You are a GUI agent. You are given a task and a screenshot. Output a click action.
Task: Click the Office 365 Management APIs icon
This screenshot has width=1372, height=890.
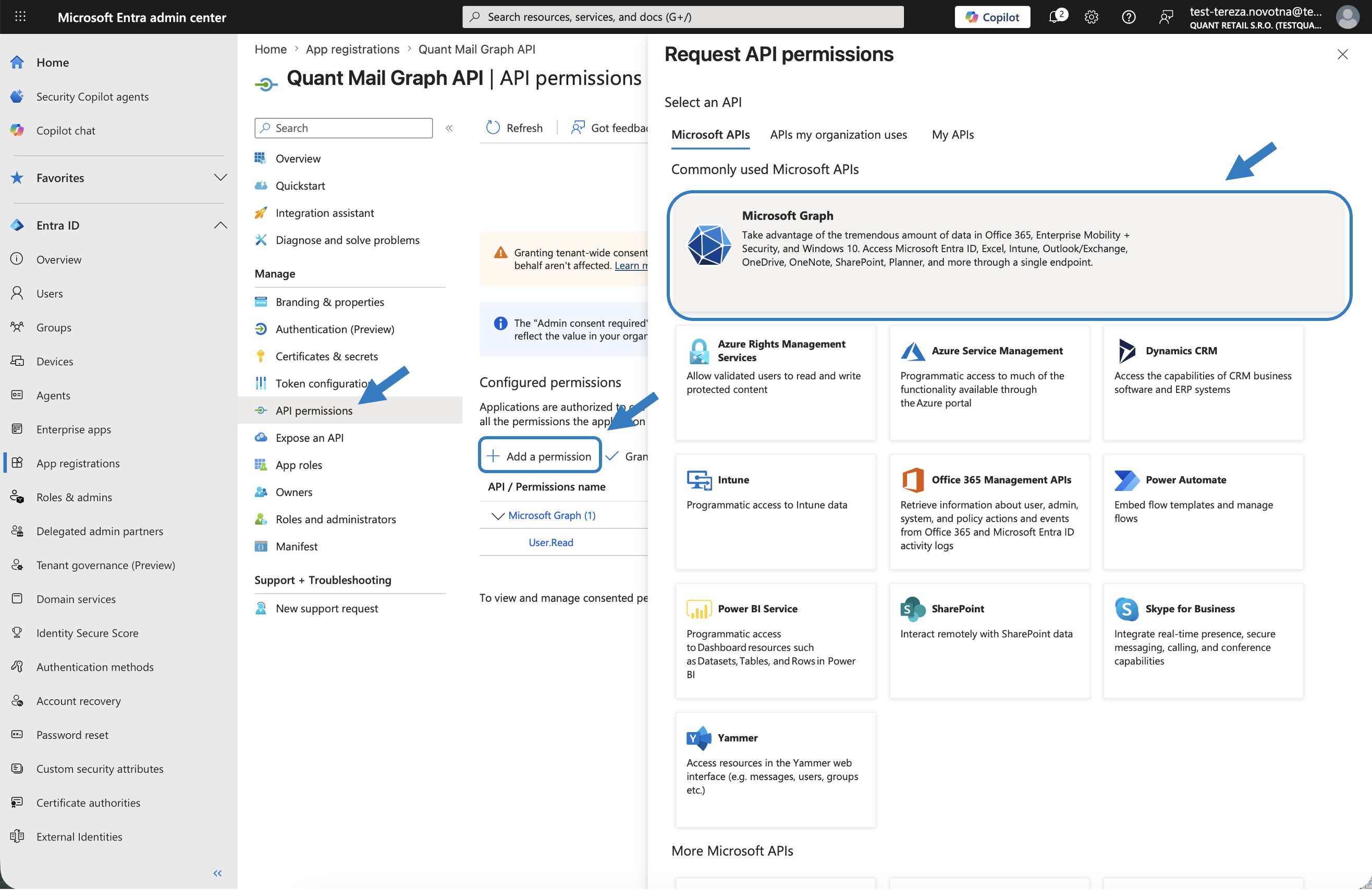(913, 480)
